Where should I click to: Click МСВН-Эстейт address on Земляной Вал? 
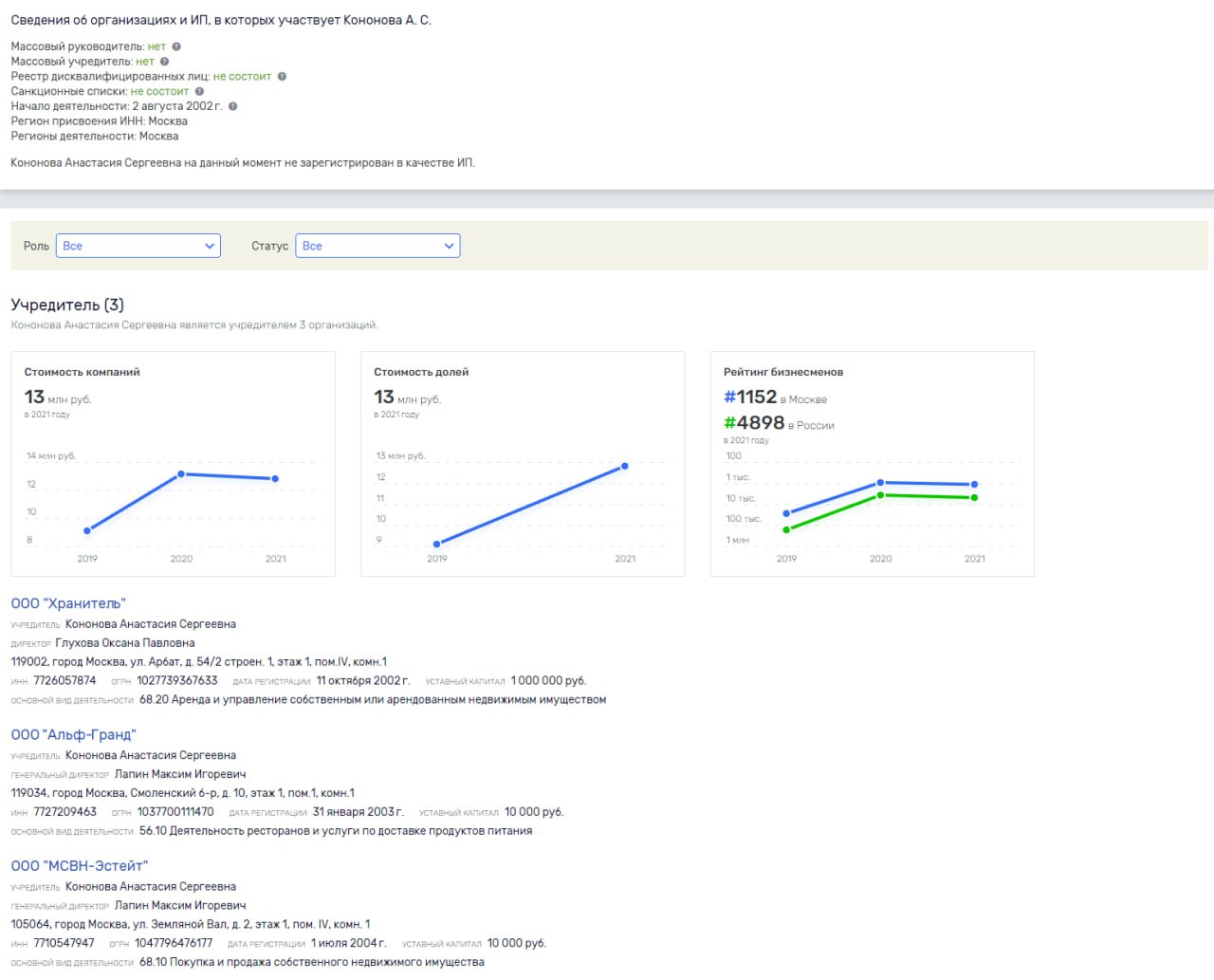tap(191, 924)
